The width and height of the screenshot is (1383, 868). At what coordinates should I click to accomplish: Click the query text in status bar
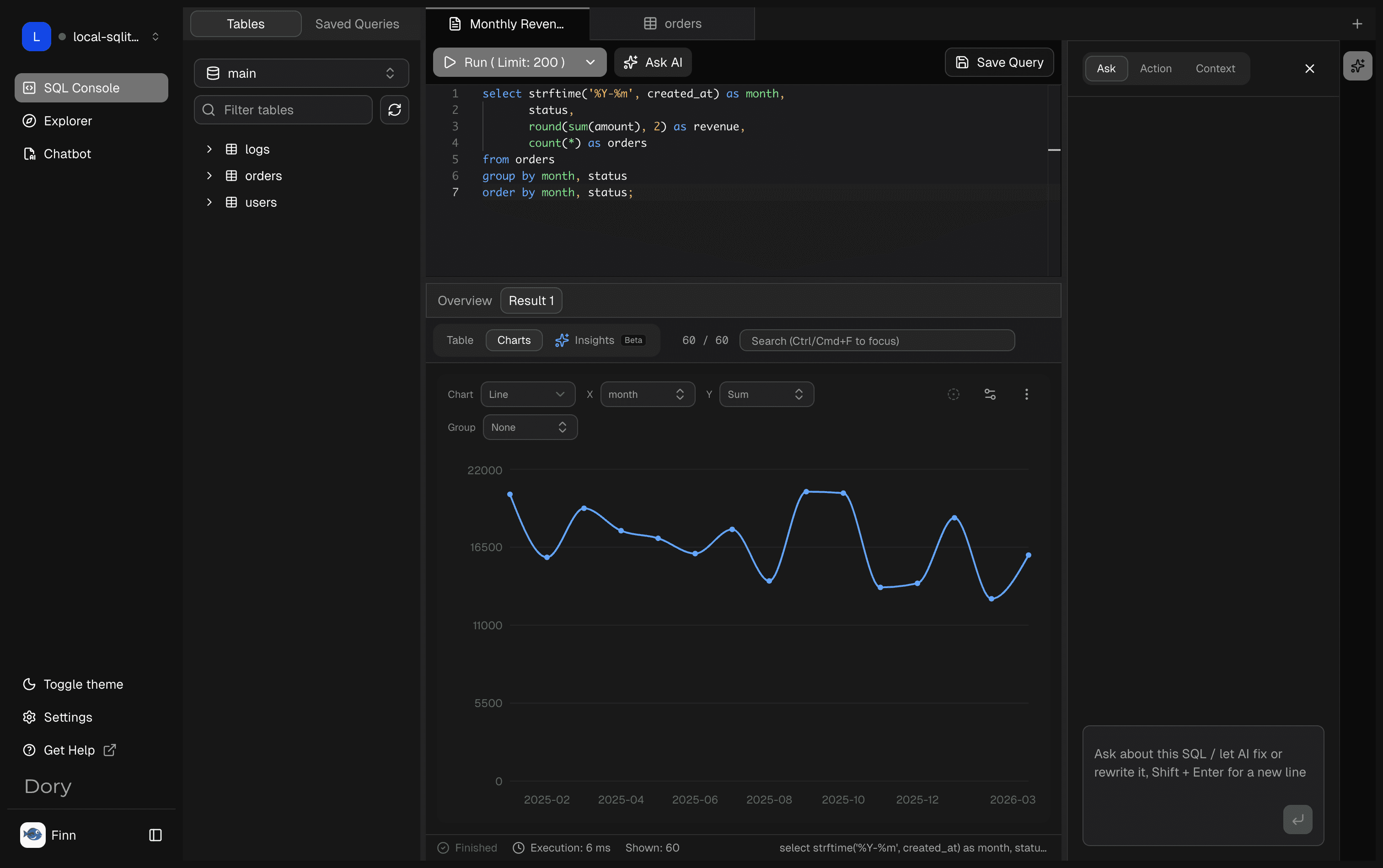tap(913, 848)
